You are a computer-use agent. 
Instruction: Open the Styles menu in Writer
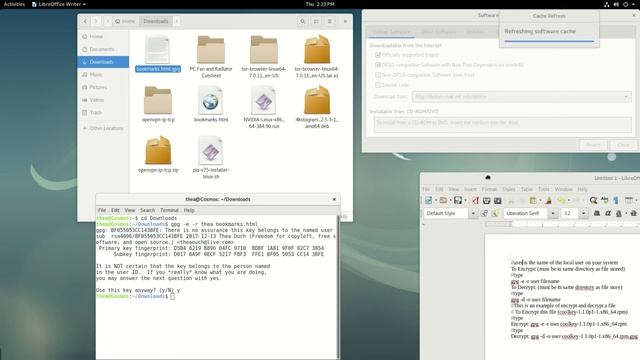tap(509, 189)
